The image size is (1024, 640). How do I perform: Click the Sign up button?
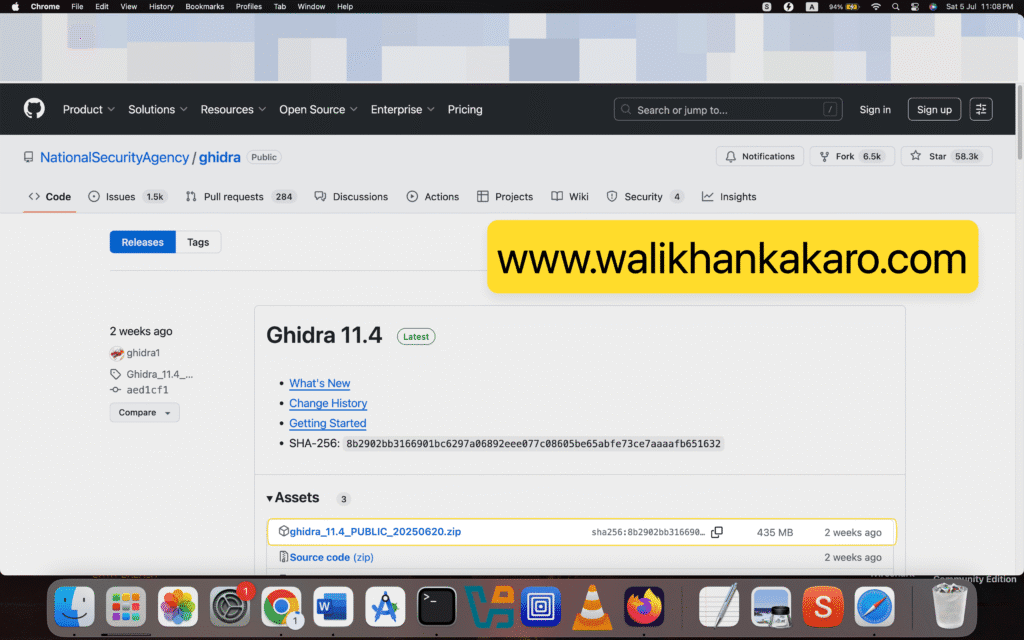pyautogui.click(x=934, y=110)
